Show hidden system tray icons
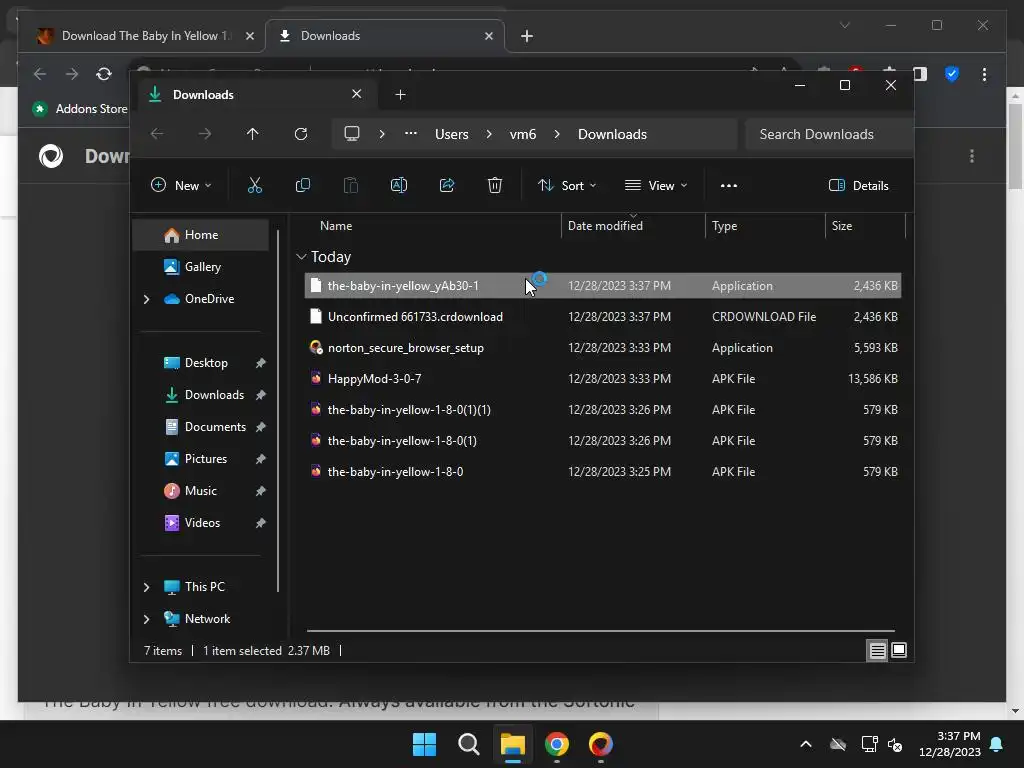This screenshot has height=768, width=1024. 806,744
